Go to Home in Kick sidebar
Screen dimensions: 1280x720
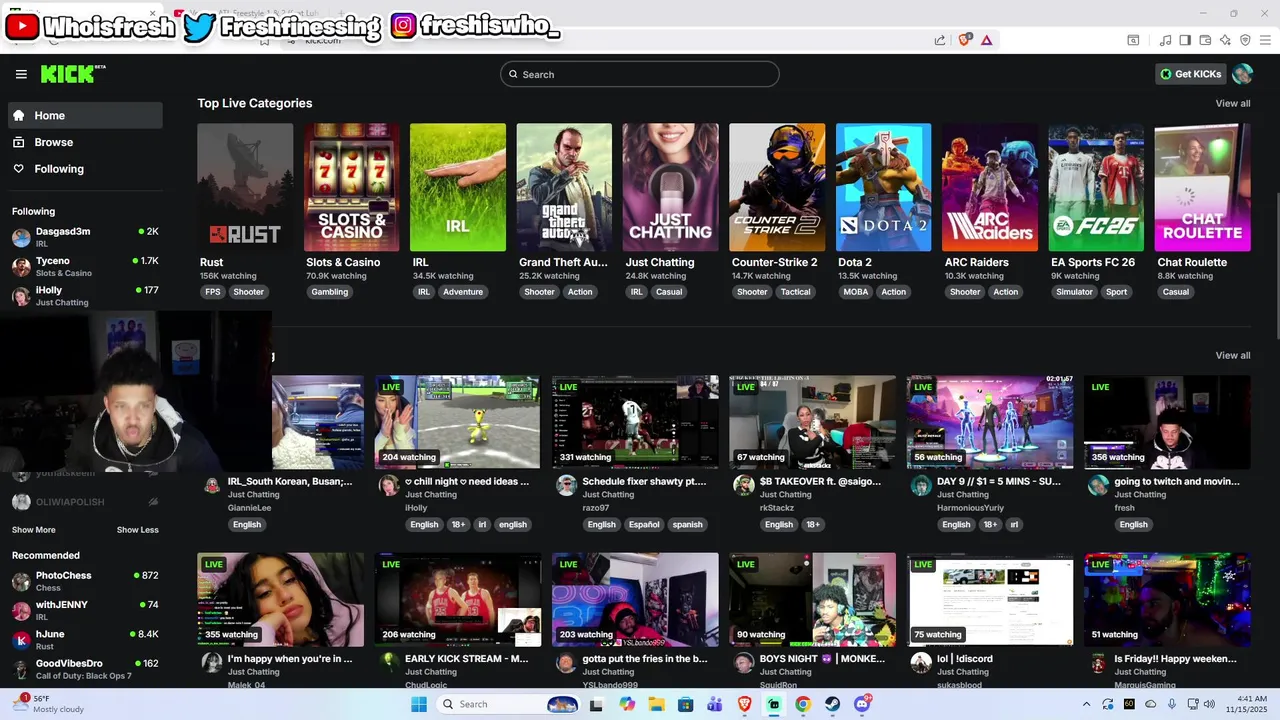click(x=85, y=115)
